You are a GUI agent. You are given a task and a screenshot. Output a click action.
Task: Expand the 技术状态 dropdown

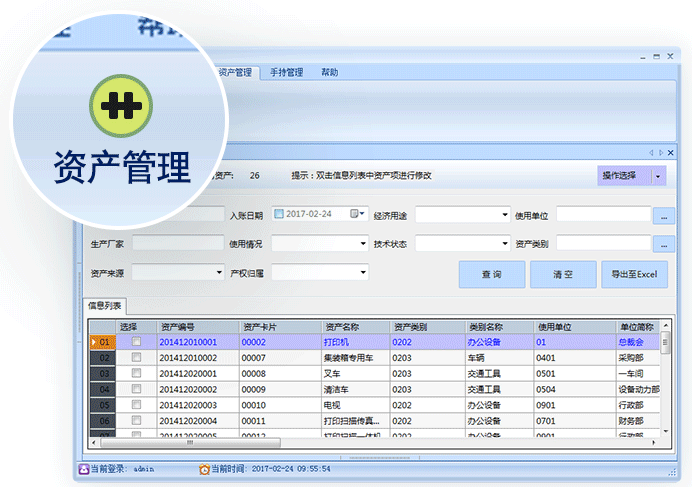tap(505, 244)
